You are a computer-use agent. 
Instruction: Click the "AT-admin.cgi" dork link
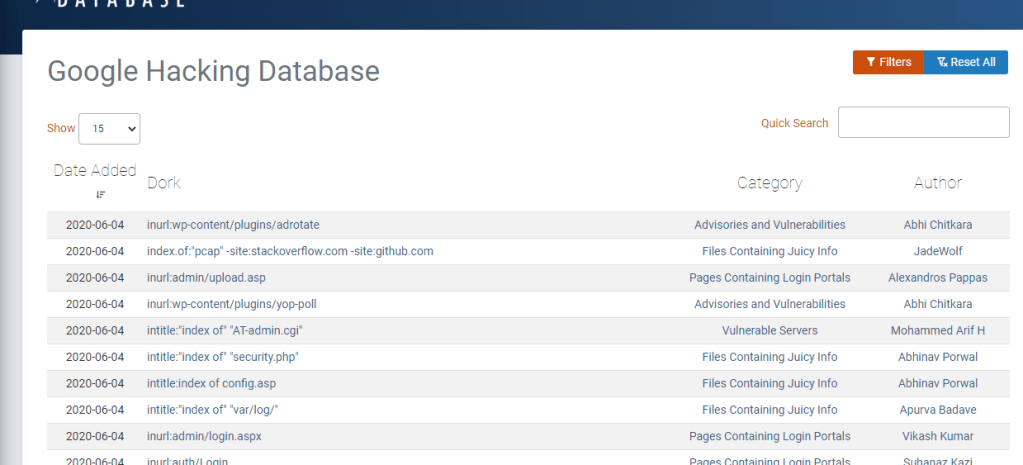[224, 331]
